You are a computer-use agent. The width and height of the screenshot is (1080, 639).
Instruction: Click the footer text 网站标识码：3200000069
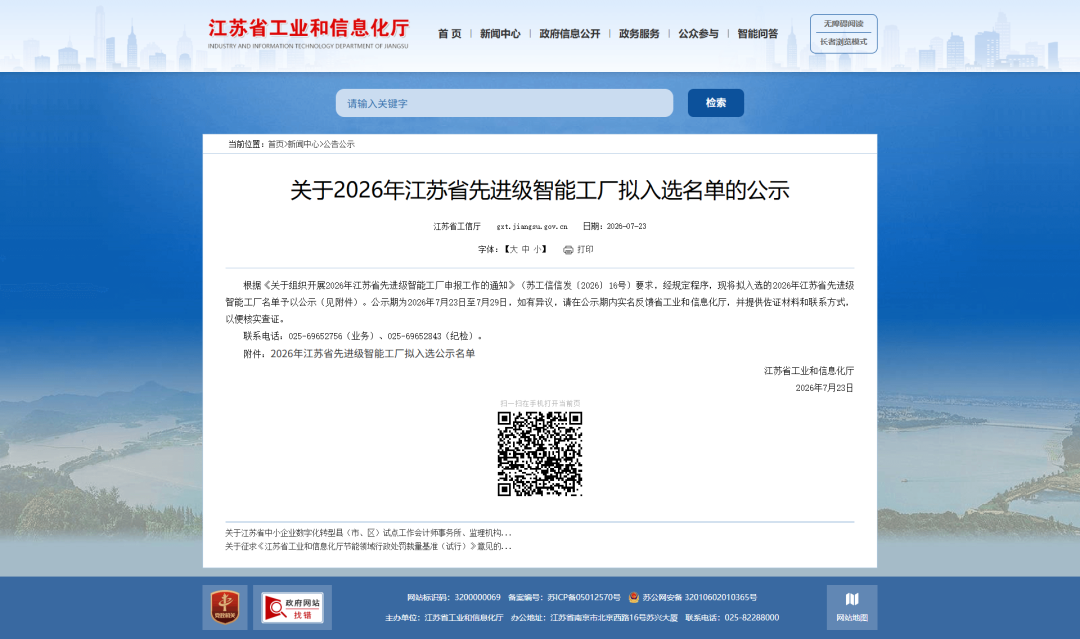(454, 598)
